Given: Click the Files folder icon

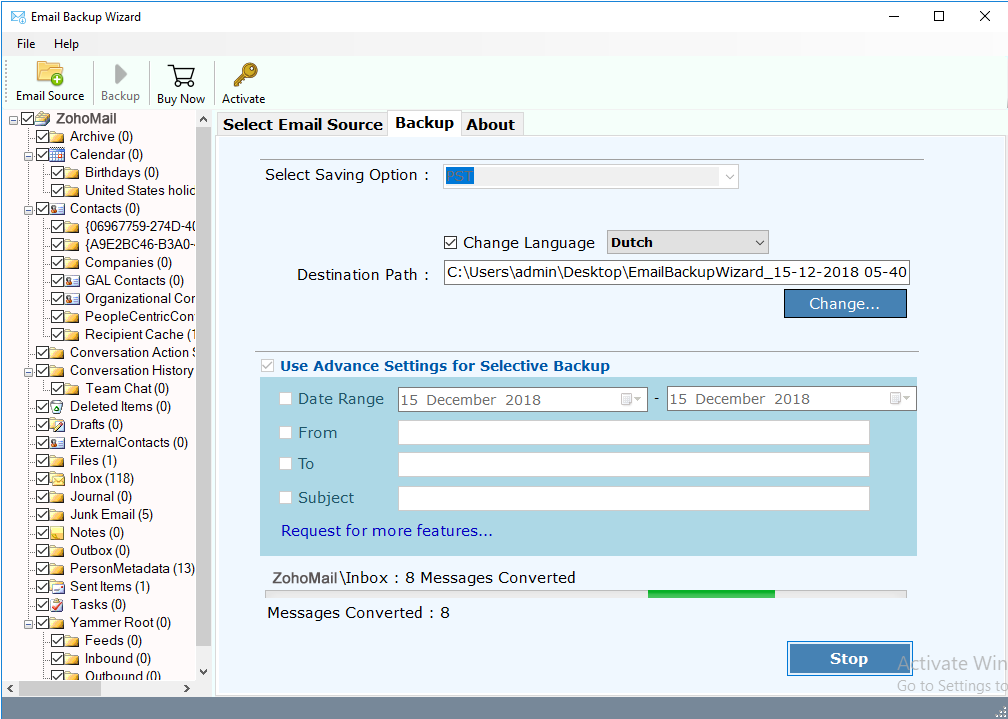Looking at the screenshot, I should (57, 460).
